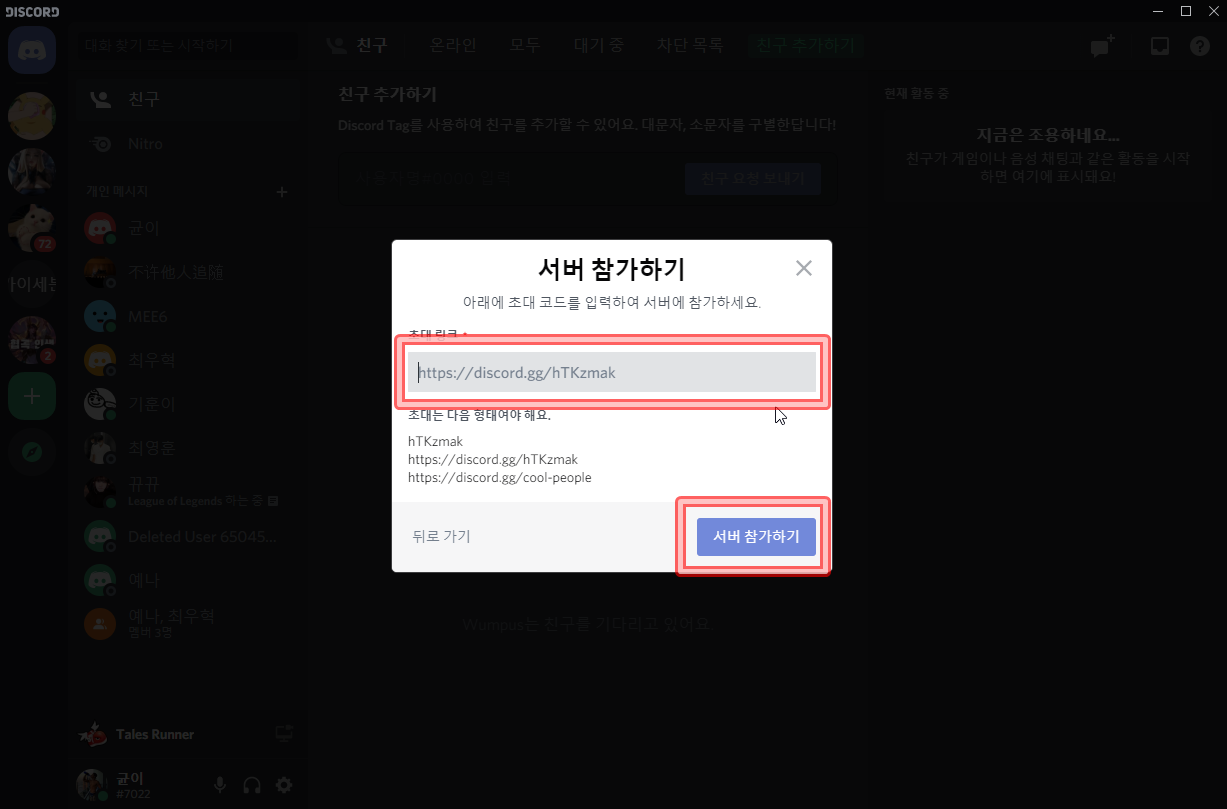The image size is (1227, 809).
Task: Open direct message with 최영훈
Action: pyautogui.click(x=188, y=448)
